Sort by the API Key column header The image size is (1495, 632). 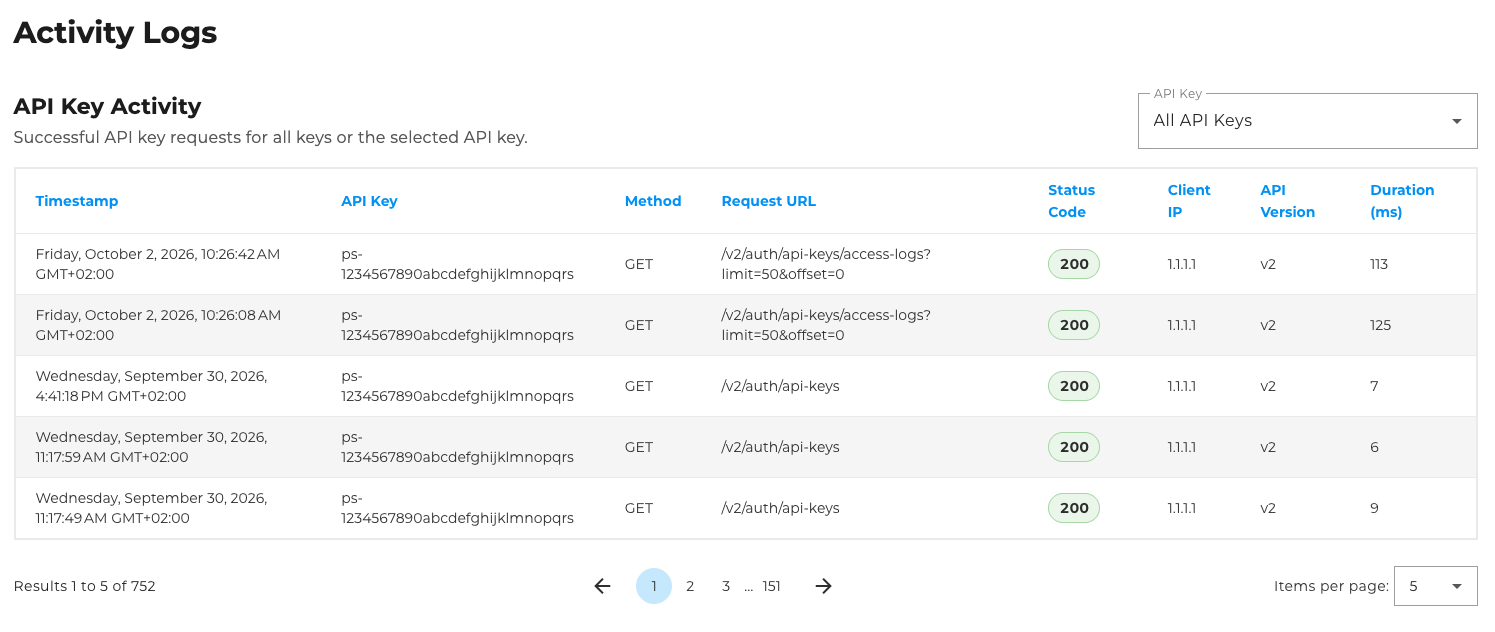(x=369, y=201)
